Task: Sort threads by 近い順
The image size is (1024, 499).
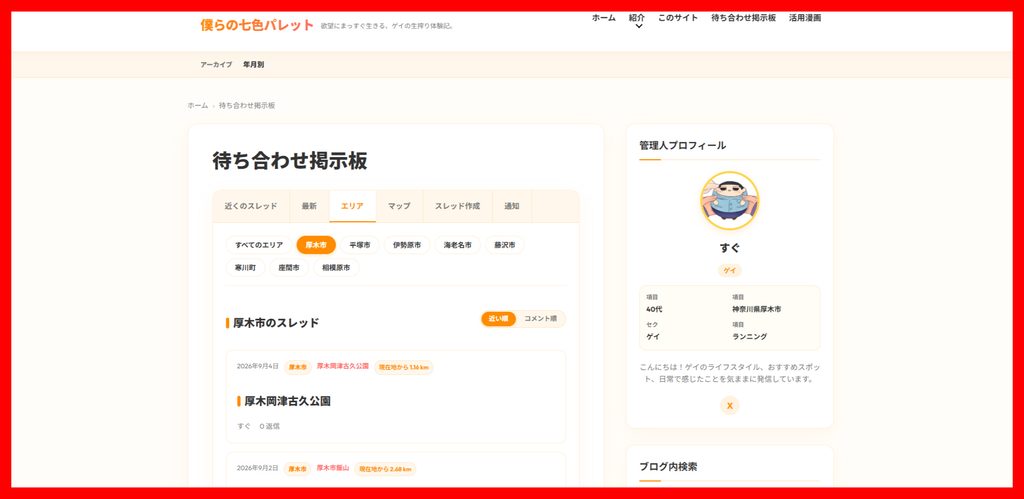Action: pyautogui.click(x=498, y=319)
